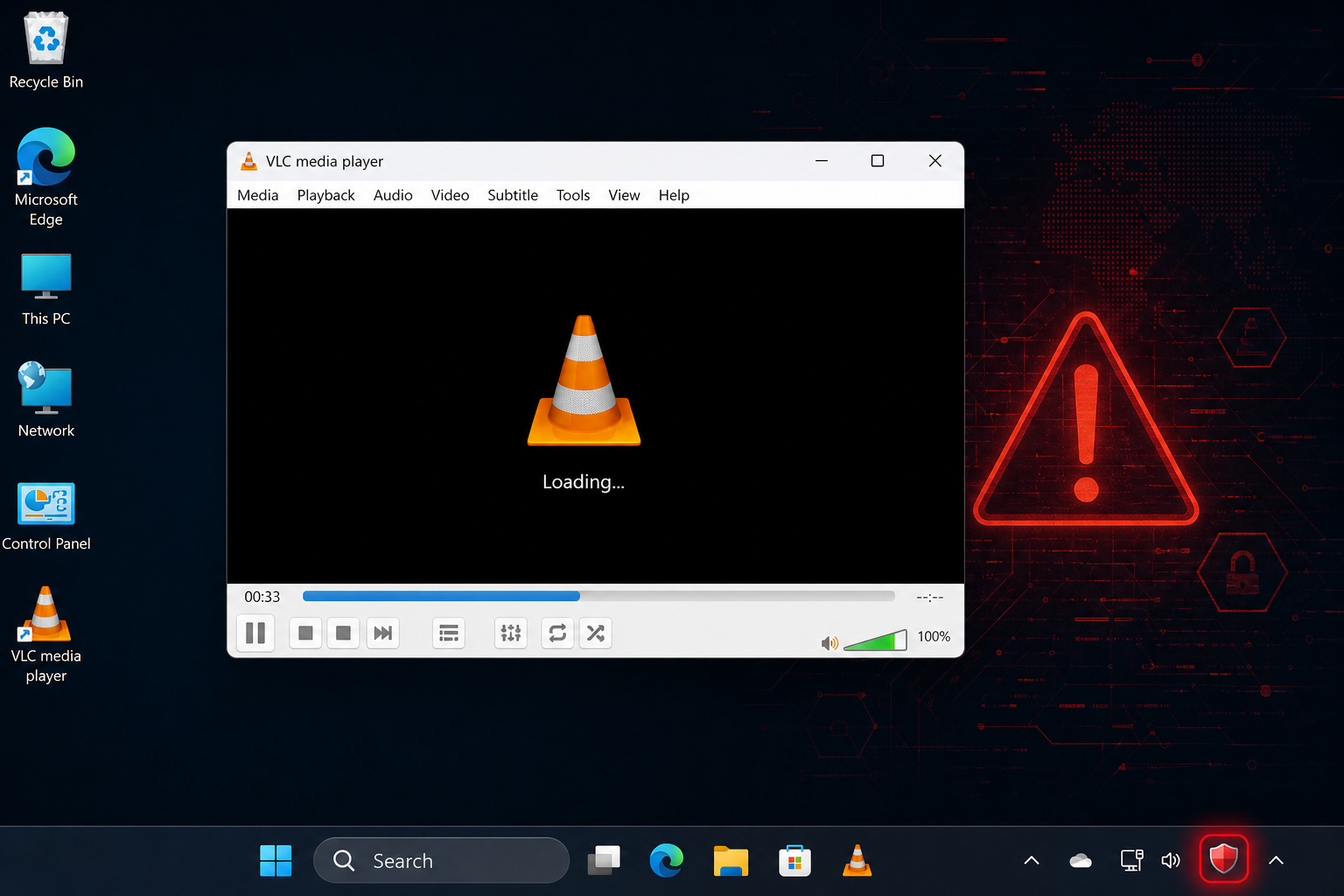Click the taskbar Search box
1344x896 pixels.
click(x=441, y=861)
